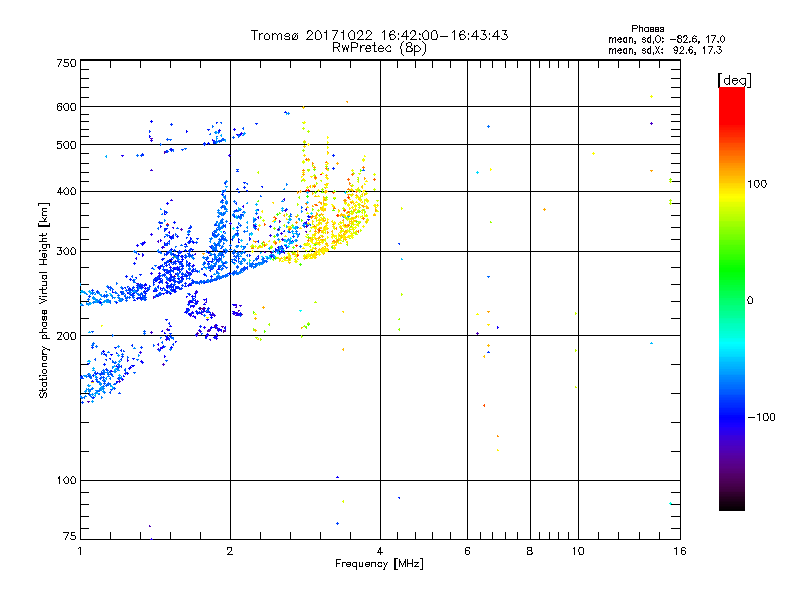Image resolution: width=800 pixels, height=600 pixels.
Task: Click the x-axis tick label '16'
Action: [680, 551]
